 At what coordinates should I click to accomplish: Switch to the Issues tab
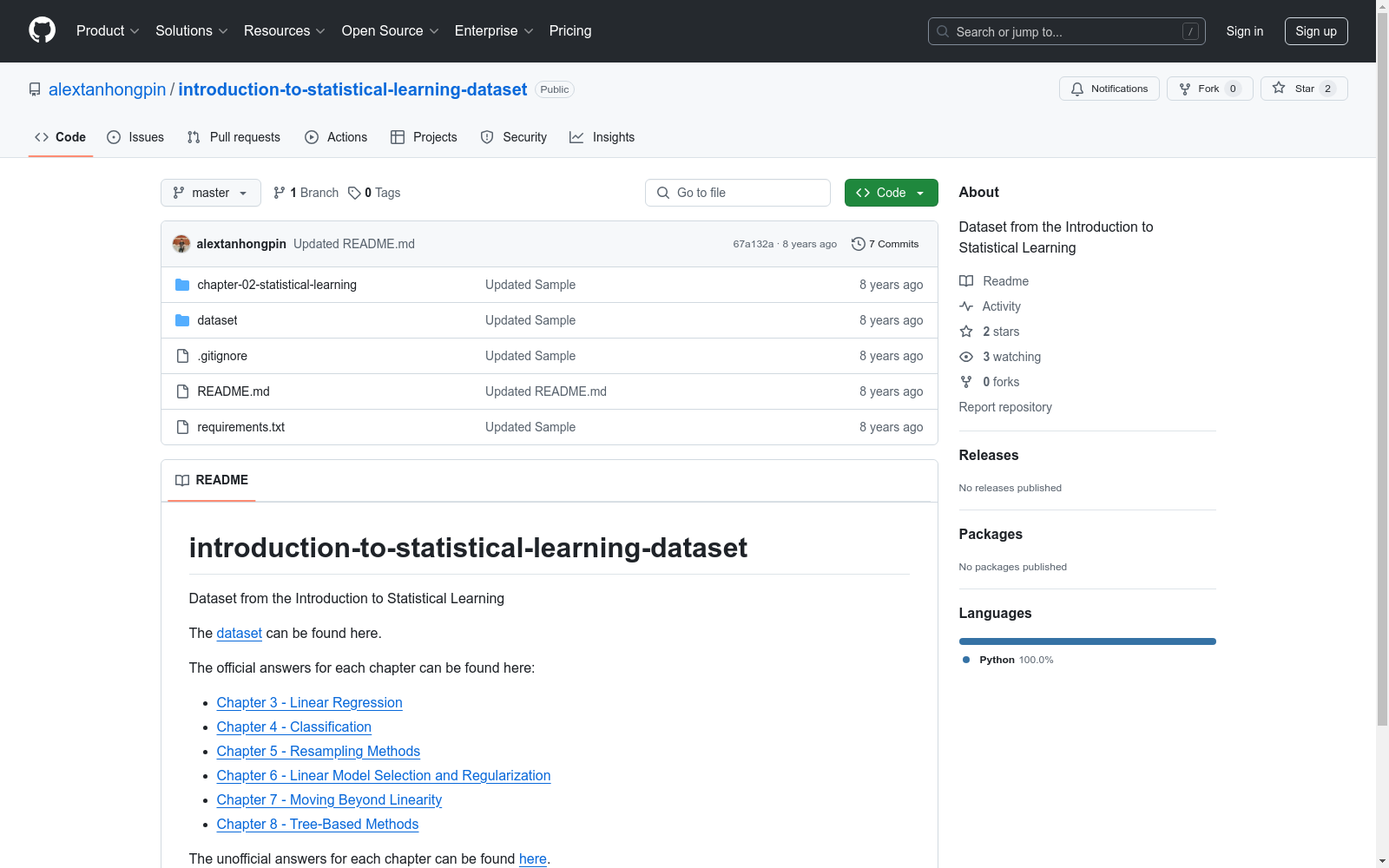coord(135,137)
